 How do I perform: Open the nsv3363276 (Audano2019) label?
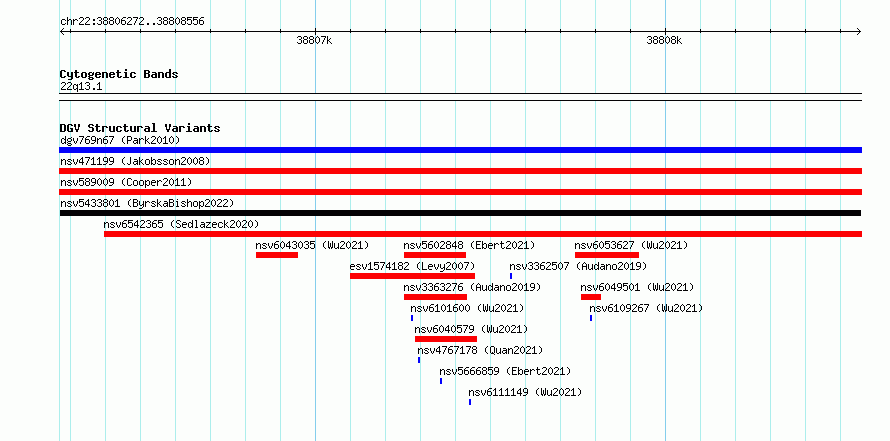(472, 287)
